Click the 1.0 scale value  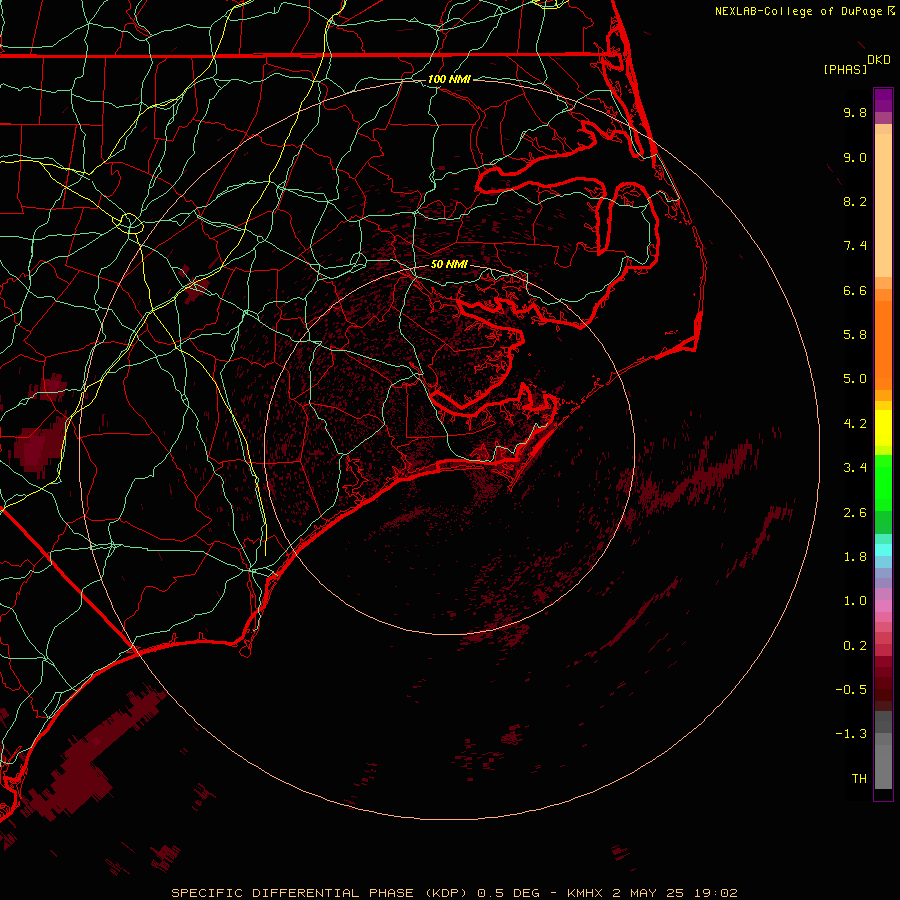pyautogui.click(x=855, y=601)
